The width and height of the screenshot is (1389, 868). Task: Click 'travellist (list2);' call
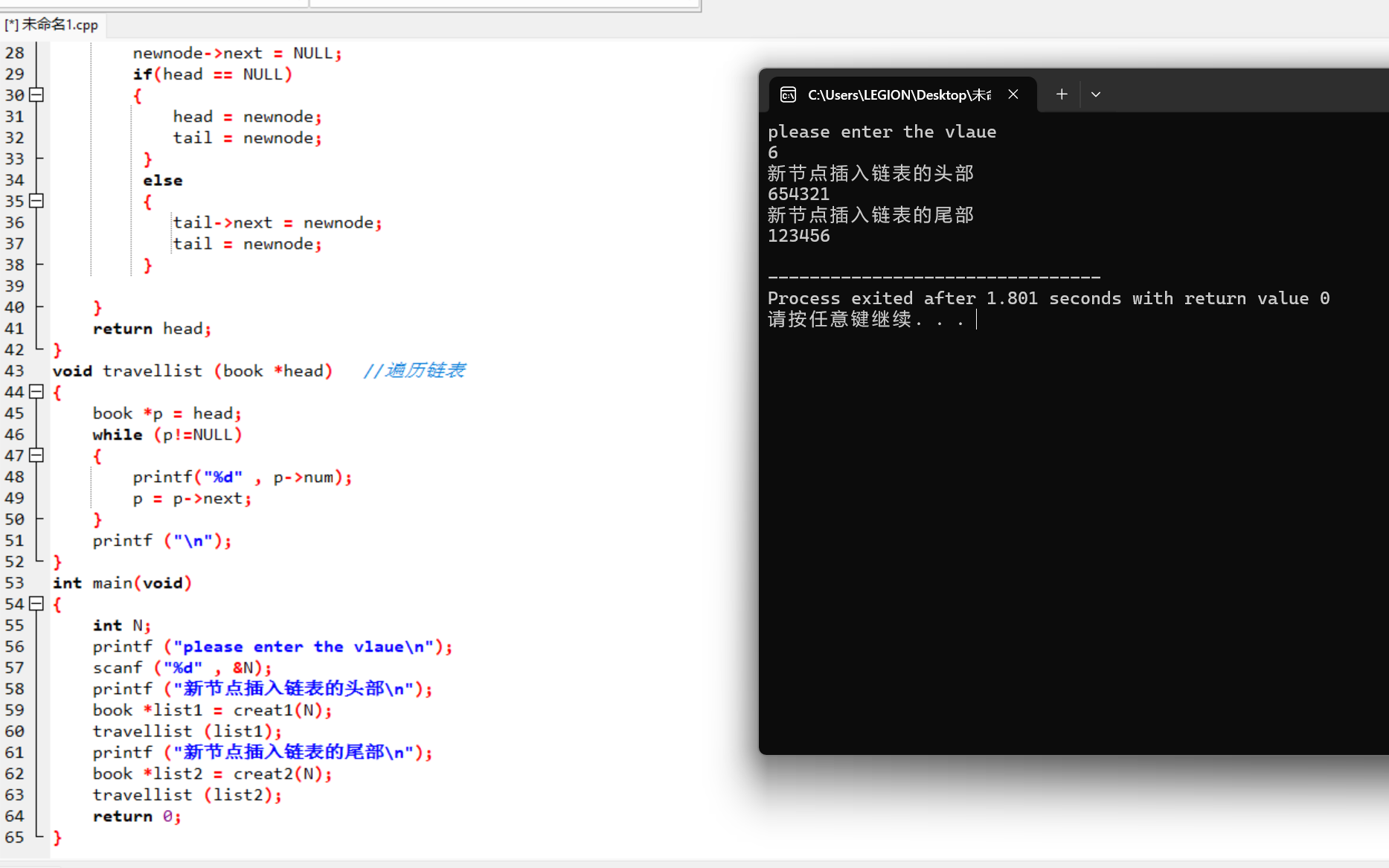click(187, 795)
